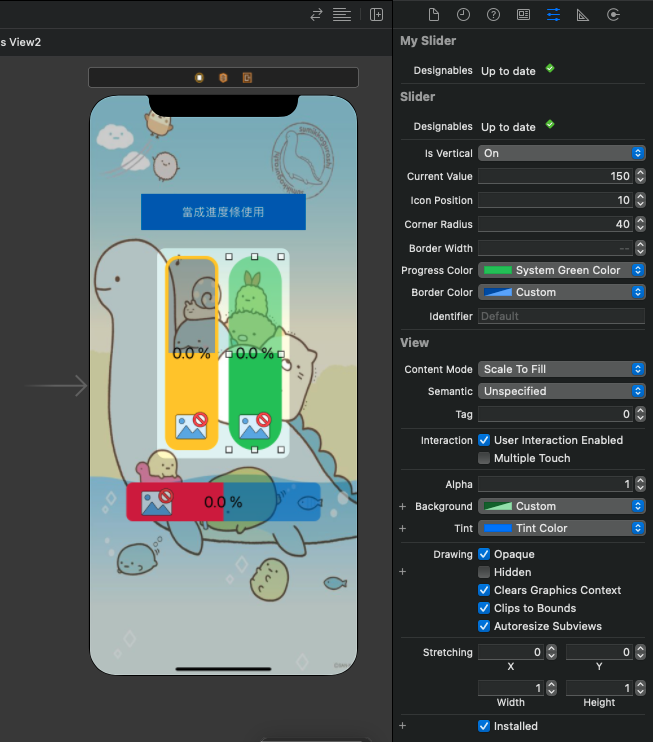This screenshot has height=742, width=653.
Task: Open the Attributes inspector tab
Action: point(553,15)
